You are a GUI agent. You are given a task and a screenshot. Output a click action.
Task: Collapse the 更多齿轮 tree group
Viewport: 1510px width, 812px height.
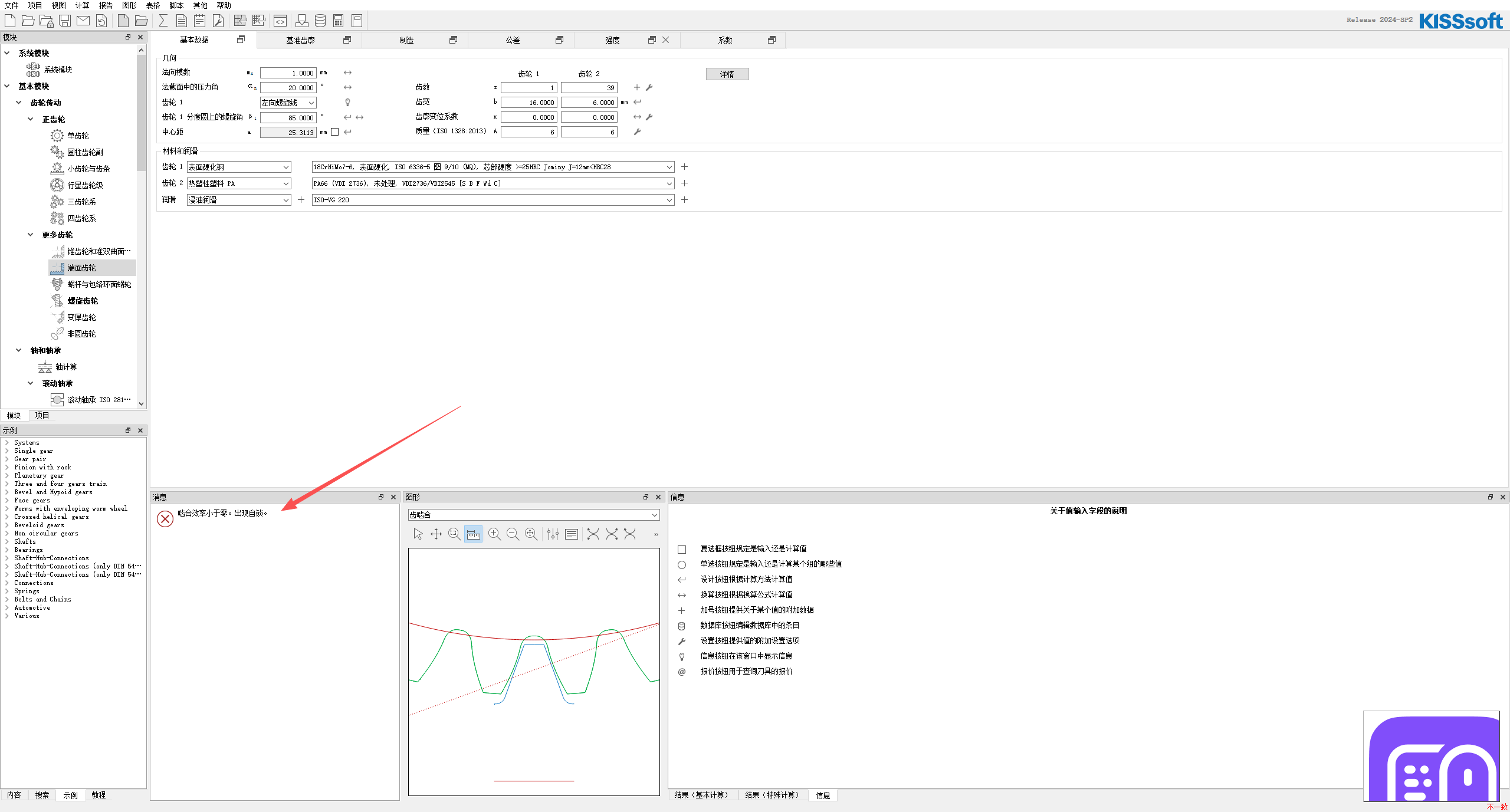(31, 235)
